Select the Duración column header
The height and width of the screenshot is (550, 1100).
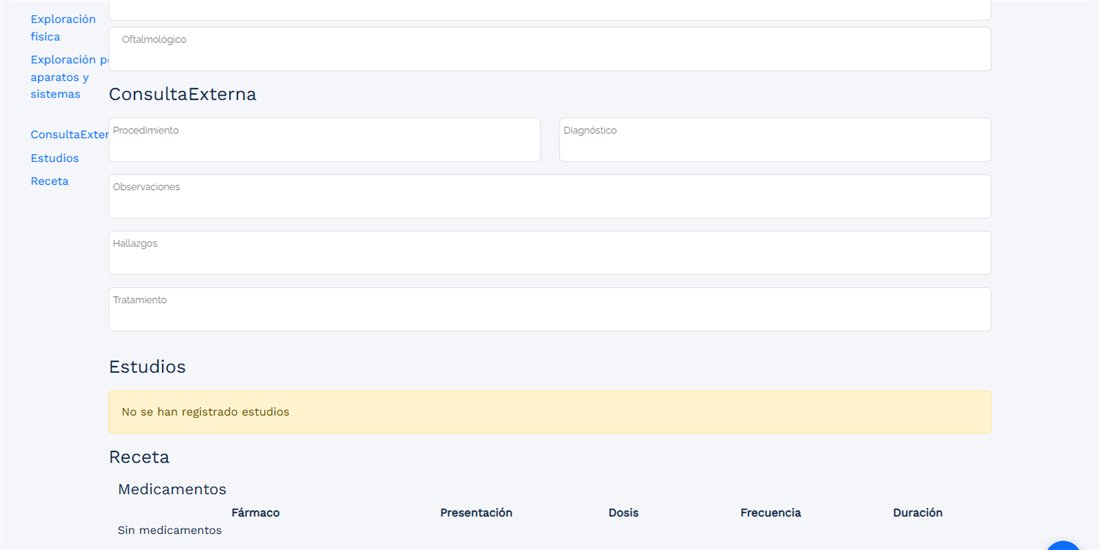coord(918,513)
